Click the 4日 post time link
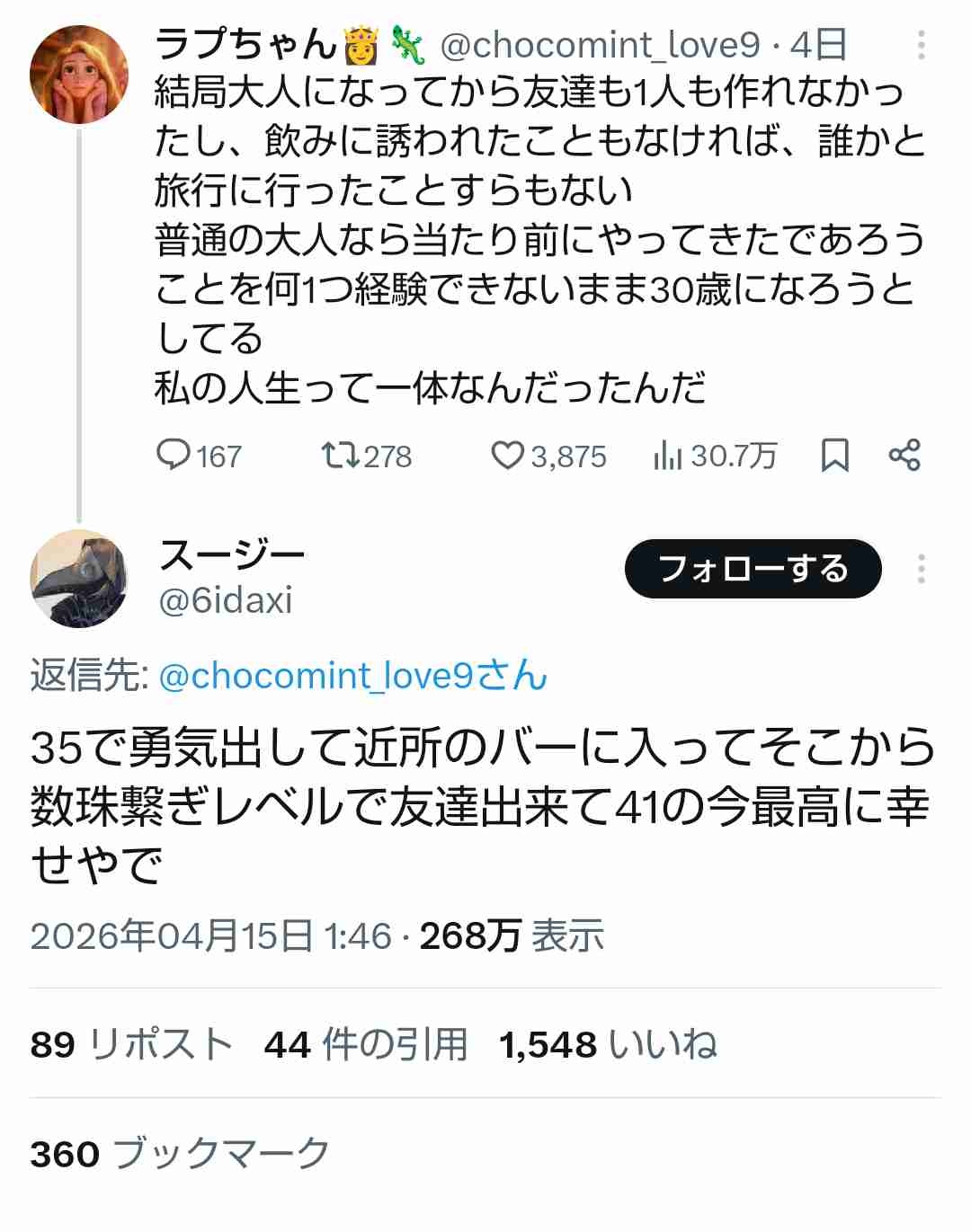Screen dimensions: 971x1232 (819, 45)
